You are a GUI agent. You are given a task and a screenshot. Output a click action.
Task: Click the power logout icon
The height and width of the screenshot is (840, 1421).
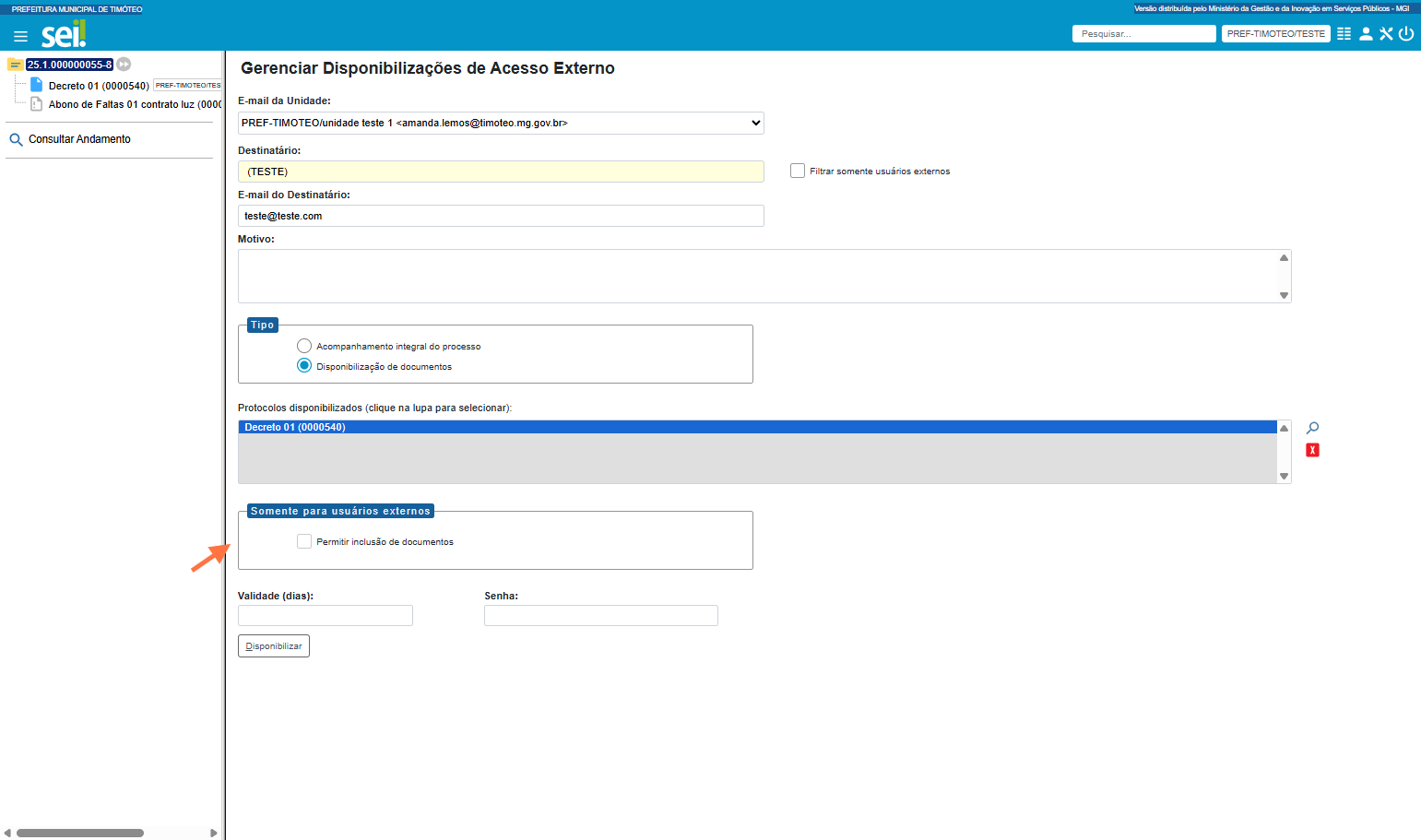click(x=1406, y=34)
